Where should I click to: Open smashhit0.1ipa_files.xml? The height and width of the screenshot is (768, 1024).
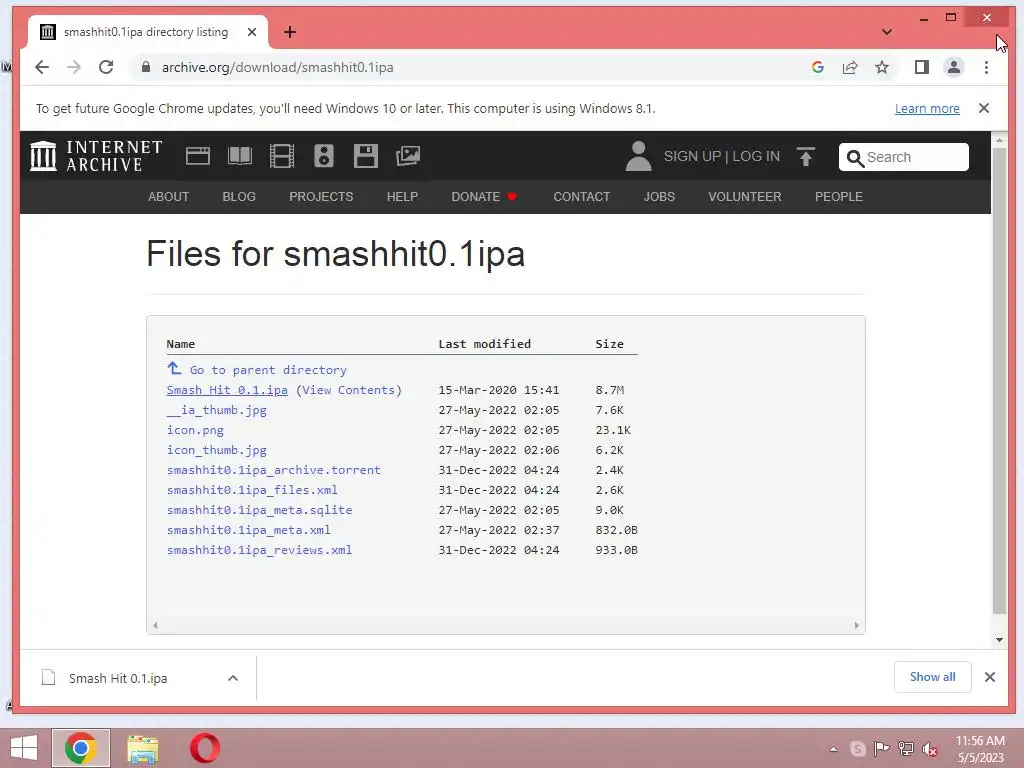coord(252,490)
